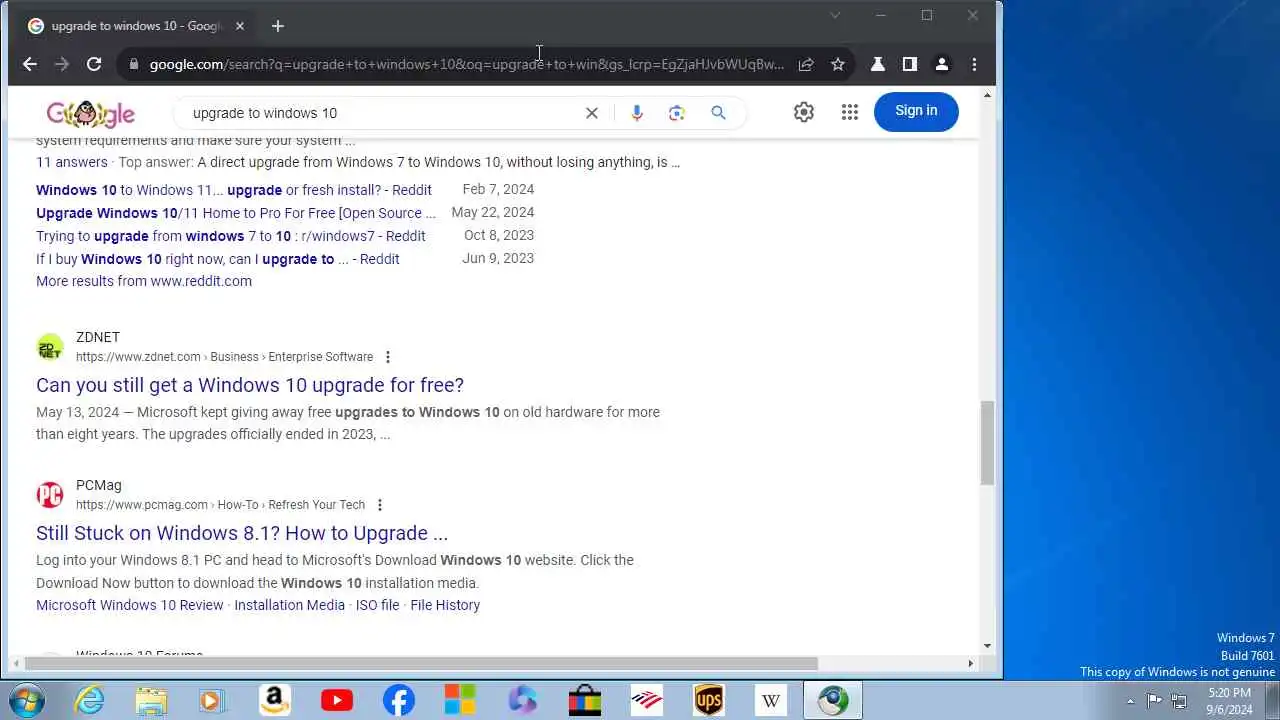
Task: Open 'Windows 10 to Windows 11' Reddit link
Action: tap(234, 190)
